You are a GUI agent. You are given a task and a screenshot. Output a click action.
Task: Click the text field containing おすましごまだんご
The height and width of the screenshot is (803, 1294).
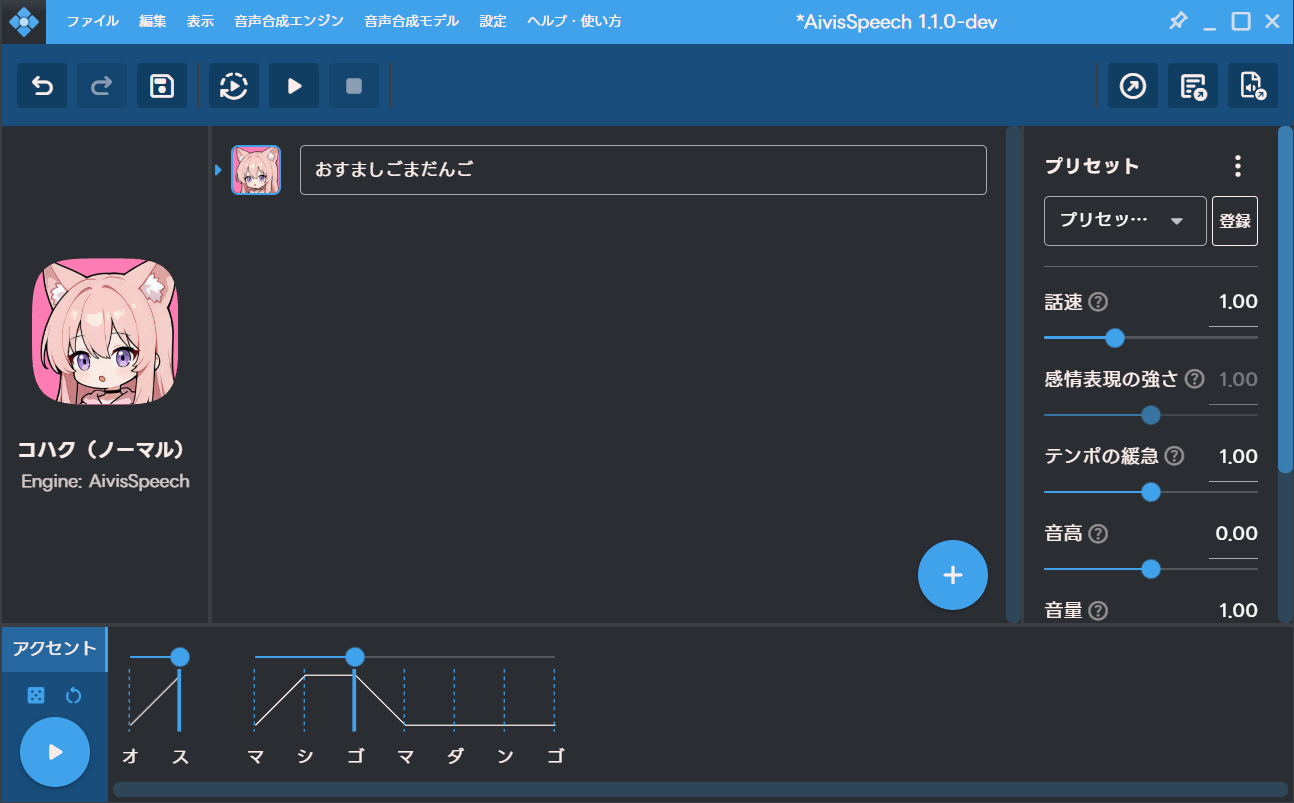643,170
